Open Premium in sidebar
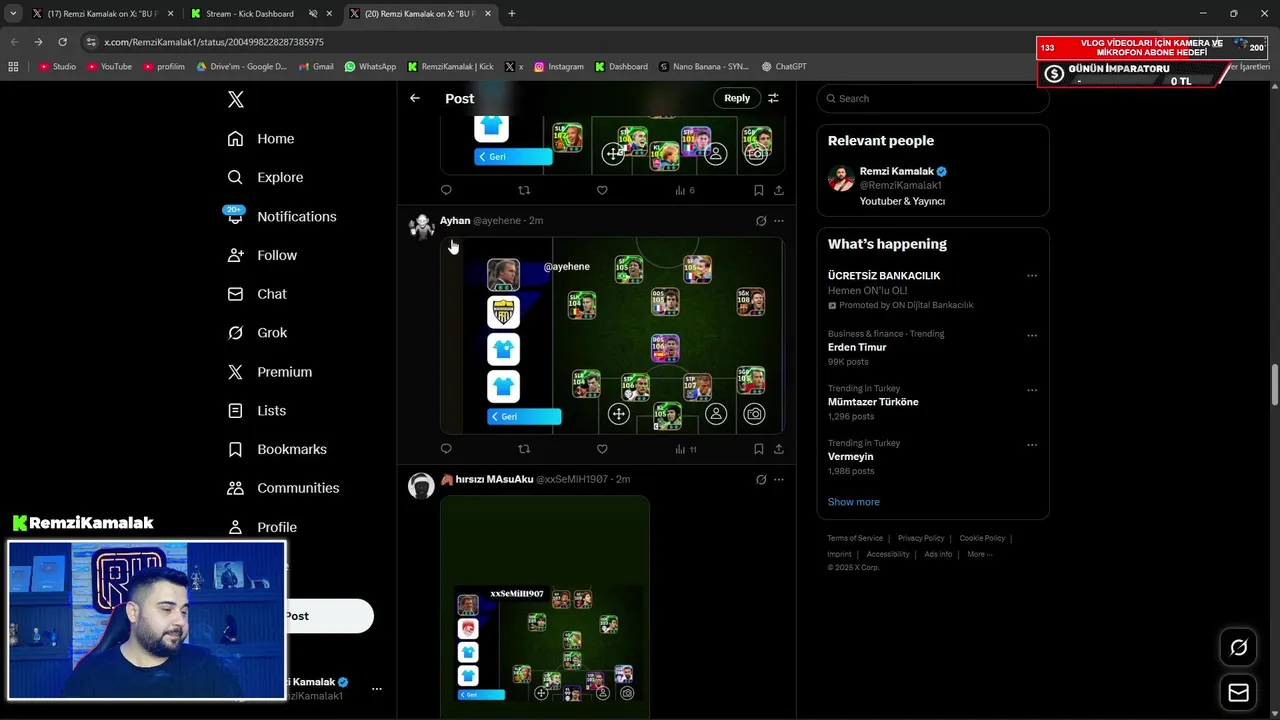The height and width of the screenshot is (720, 1280). click(270, 372)
